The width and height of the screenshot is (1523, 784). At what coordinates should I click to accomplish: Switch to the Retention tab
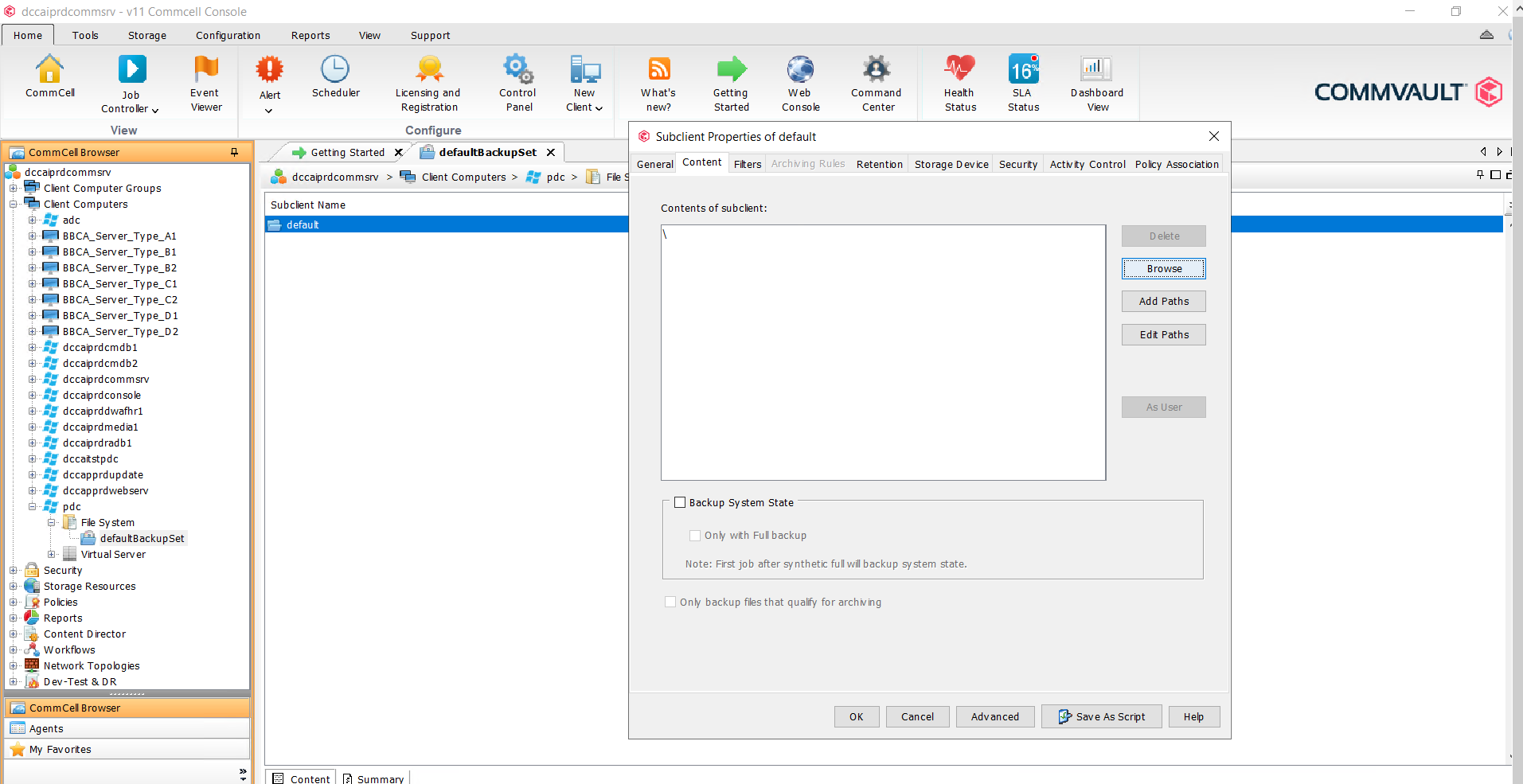point(879,164)
